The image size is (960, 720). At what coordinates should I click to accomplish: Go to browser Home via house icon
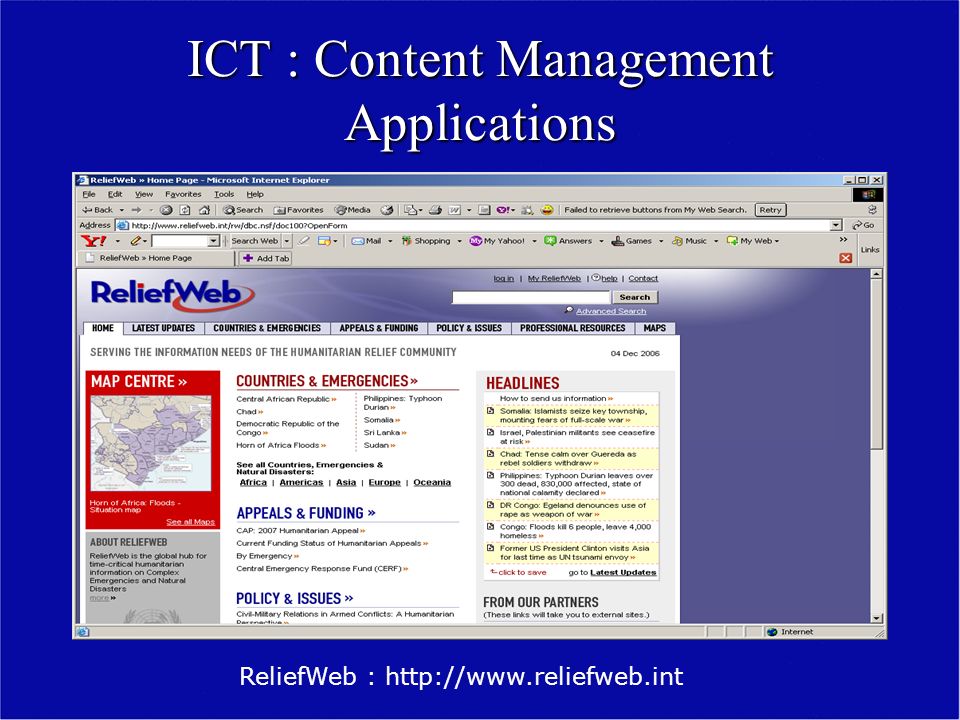204,210
